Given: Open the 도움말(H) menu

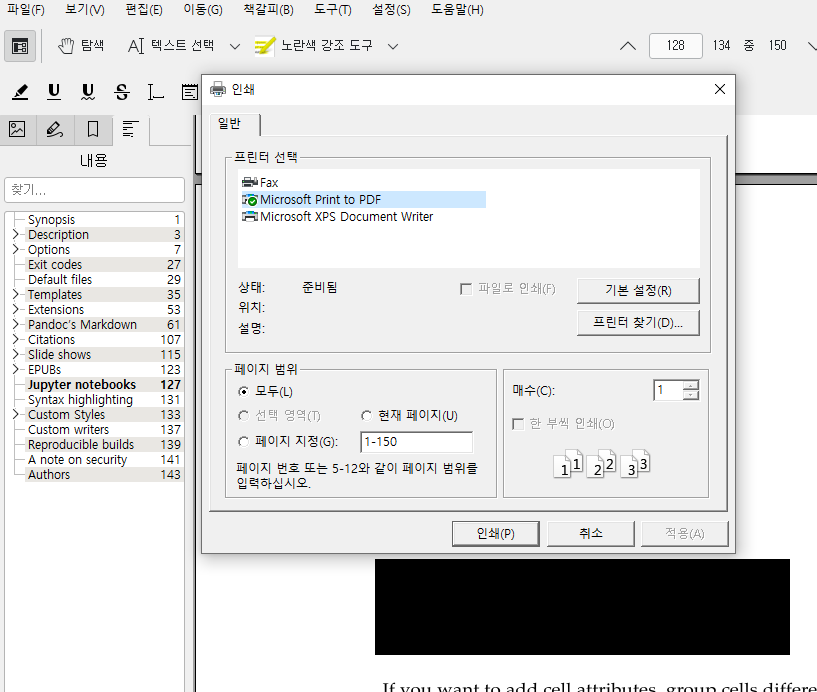Looking at the screenshot, I should (x=457, y=10).
